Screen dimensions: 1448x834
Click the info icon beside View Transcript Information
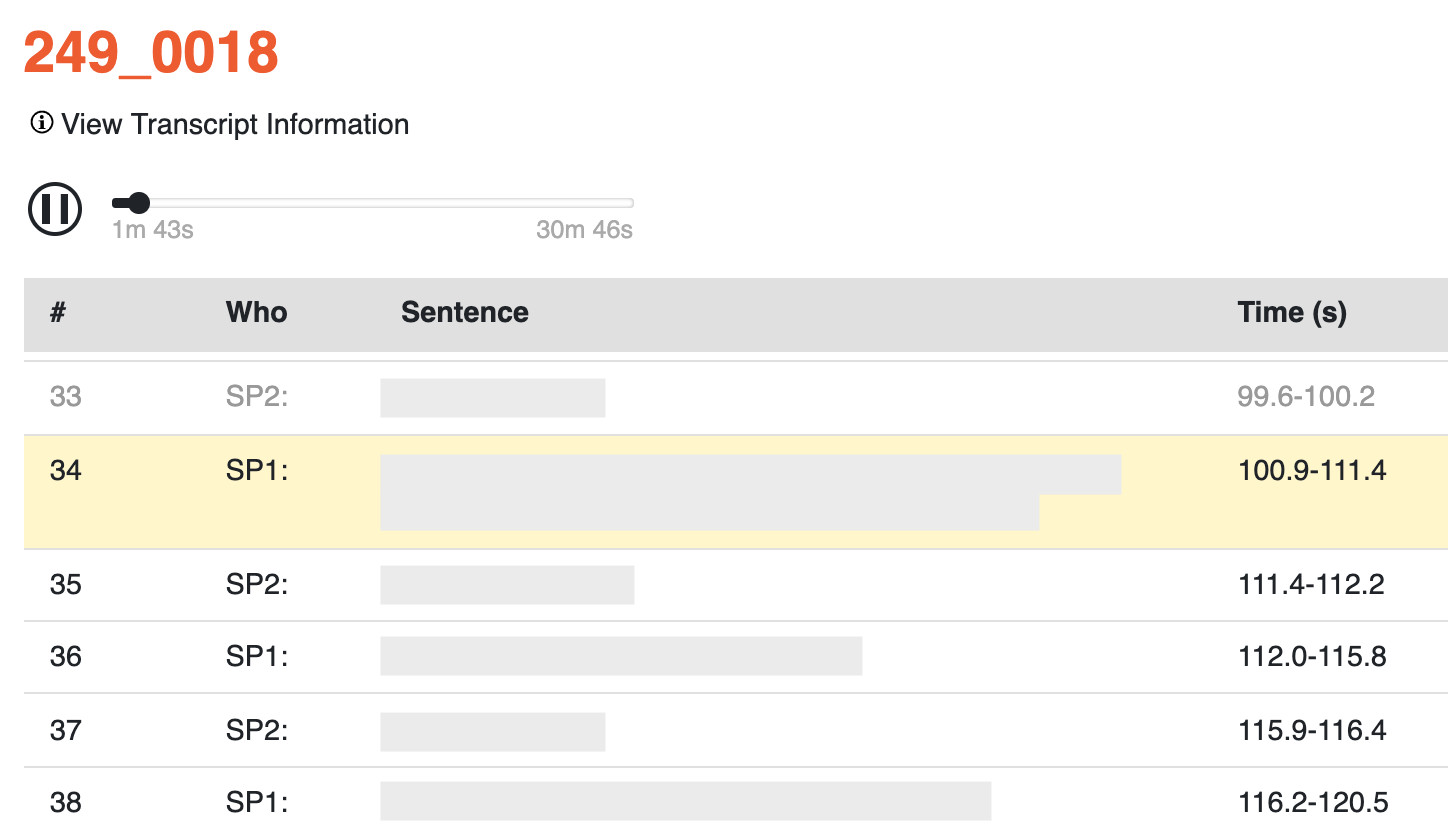point(41,123)
